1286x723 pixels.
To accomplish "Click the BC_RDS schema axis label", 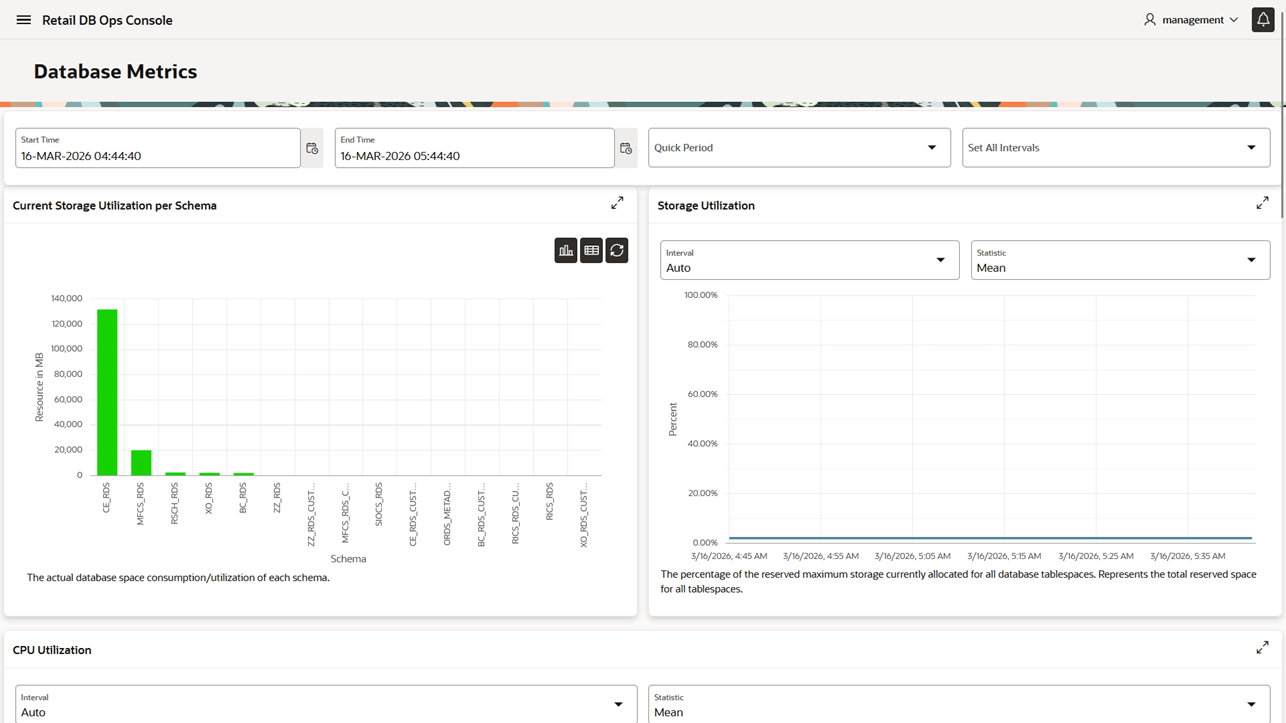I will (x=243, y=498).
